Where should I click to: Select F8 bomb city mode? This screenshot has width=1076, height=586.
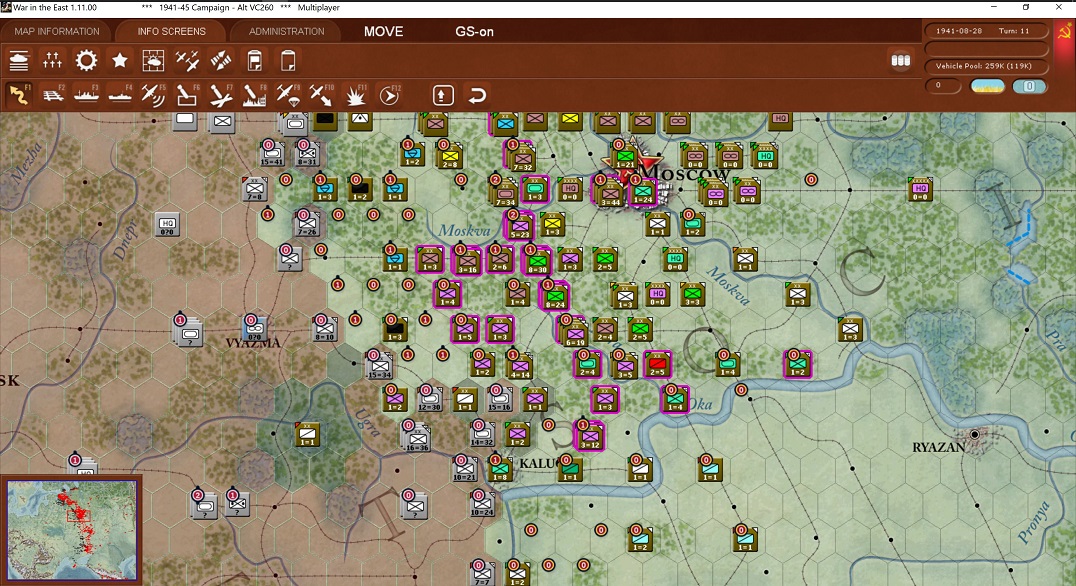(x=254, y=95)
